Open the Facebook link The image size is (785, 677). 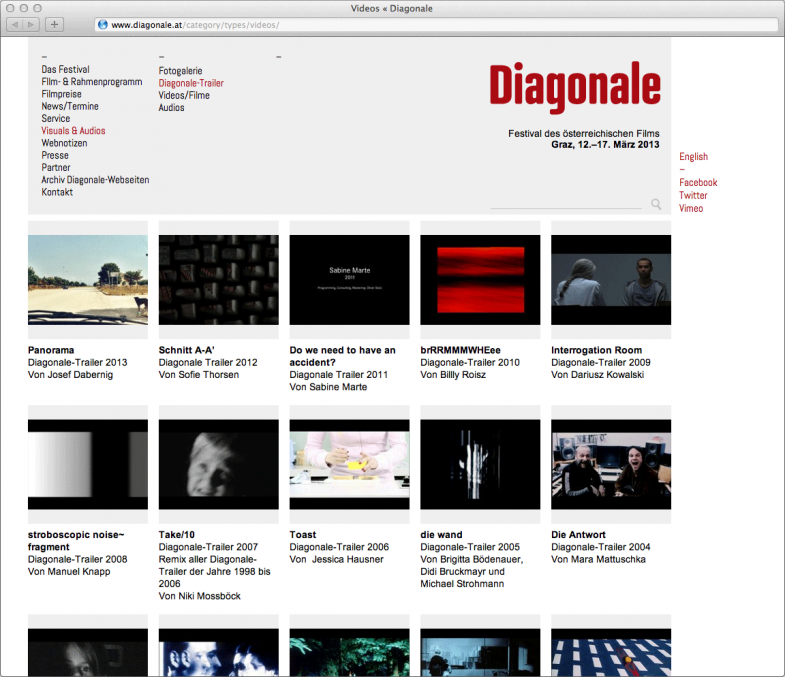pos(698,183)
